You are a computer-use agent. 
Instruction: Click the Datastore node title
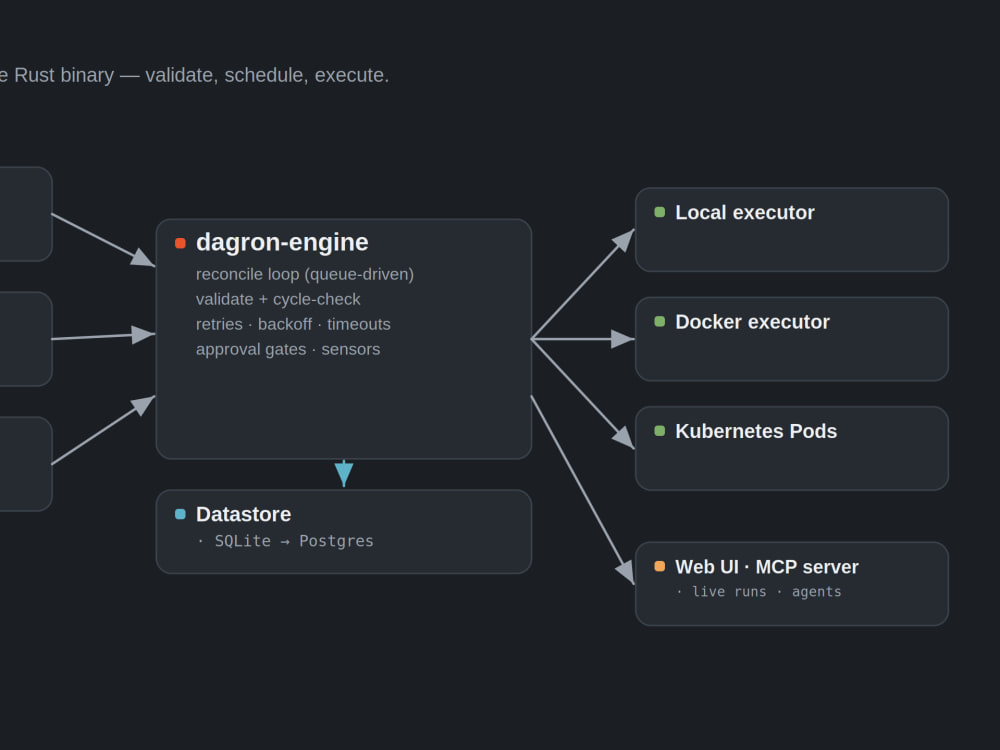244,514
